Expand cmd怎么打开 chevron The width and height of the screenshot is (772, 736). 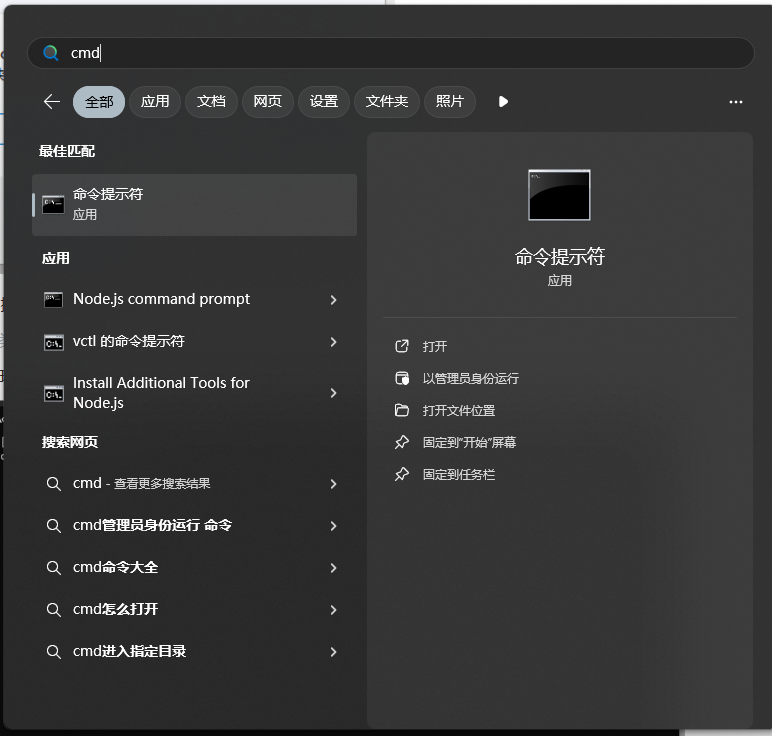[x=333, y=610]
